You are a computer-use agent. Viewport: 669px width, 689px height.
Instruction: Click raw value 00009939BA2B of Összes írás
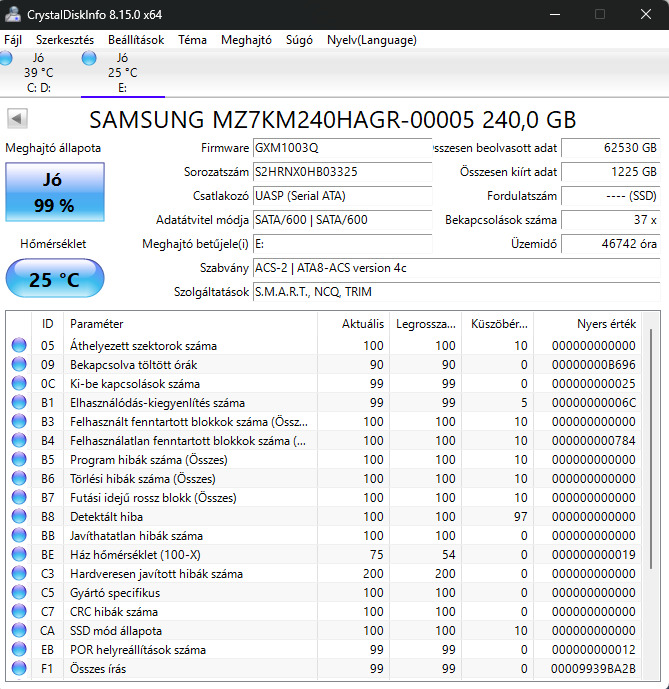[593, 668]
